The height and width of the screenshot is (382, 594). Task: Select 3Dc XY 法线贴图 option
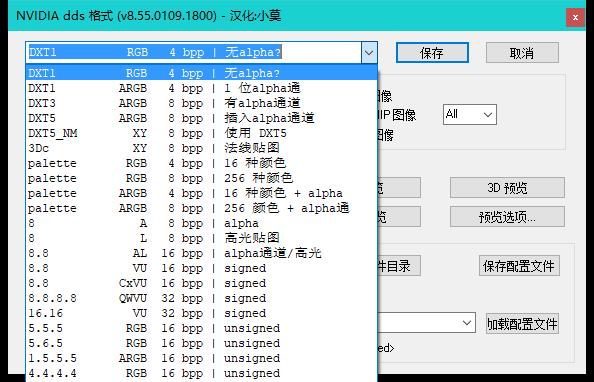pos(202,148)
